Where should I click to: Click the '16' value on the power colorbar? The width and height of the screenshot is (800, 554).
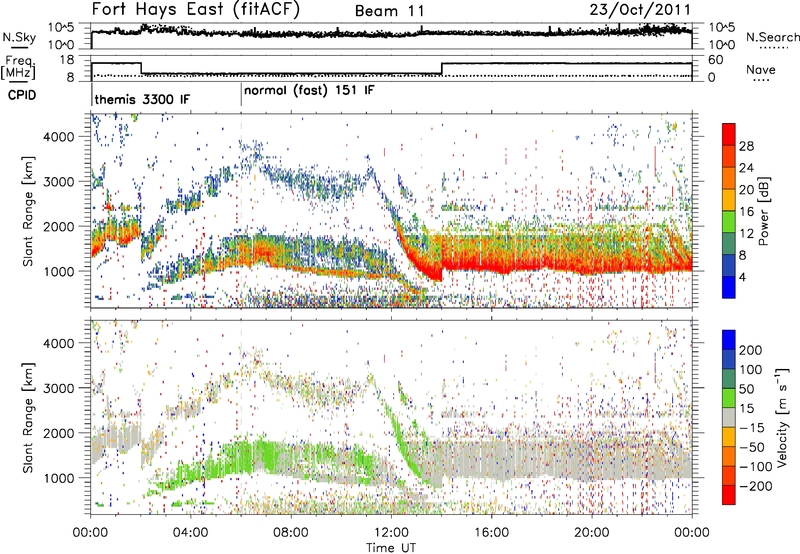click(746, 212)
